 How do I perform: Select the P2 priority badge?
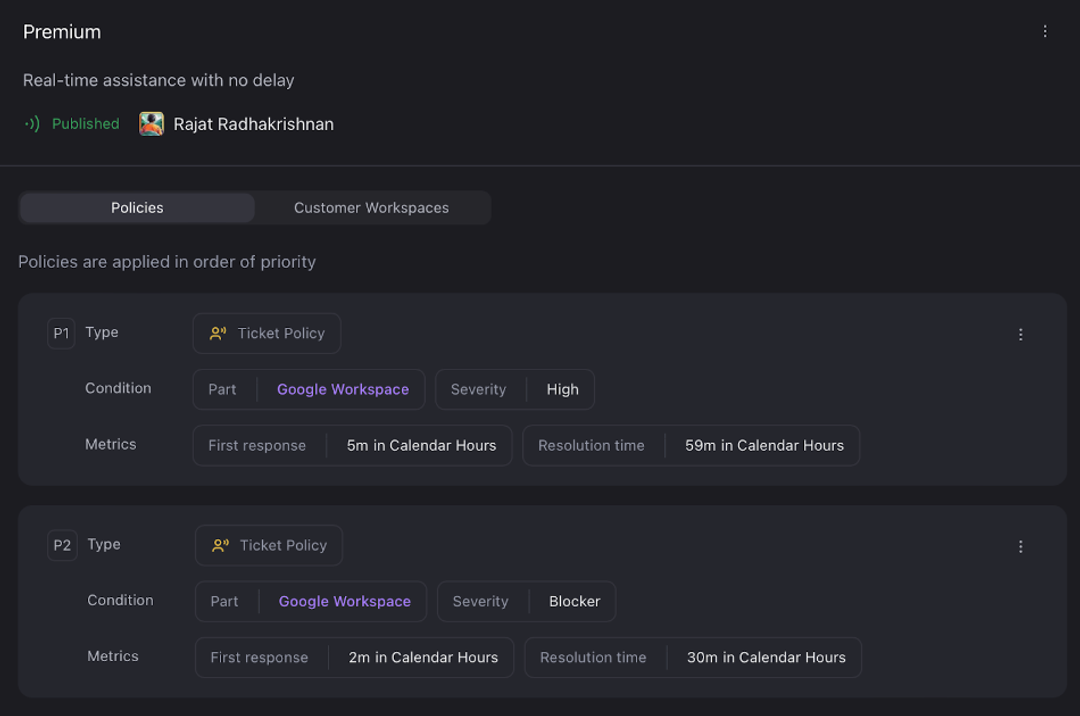click(62, 545)
